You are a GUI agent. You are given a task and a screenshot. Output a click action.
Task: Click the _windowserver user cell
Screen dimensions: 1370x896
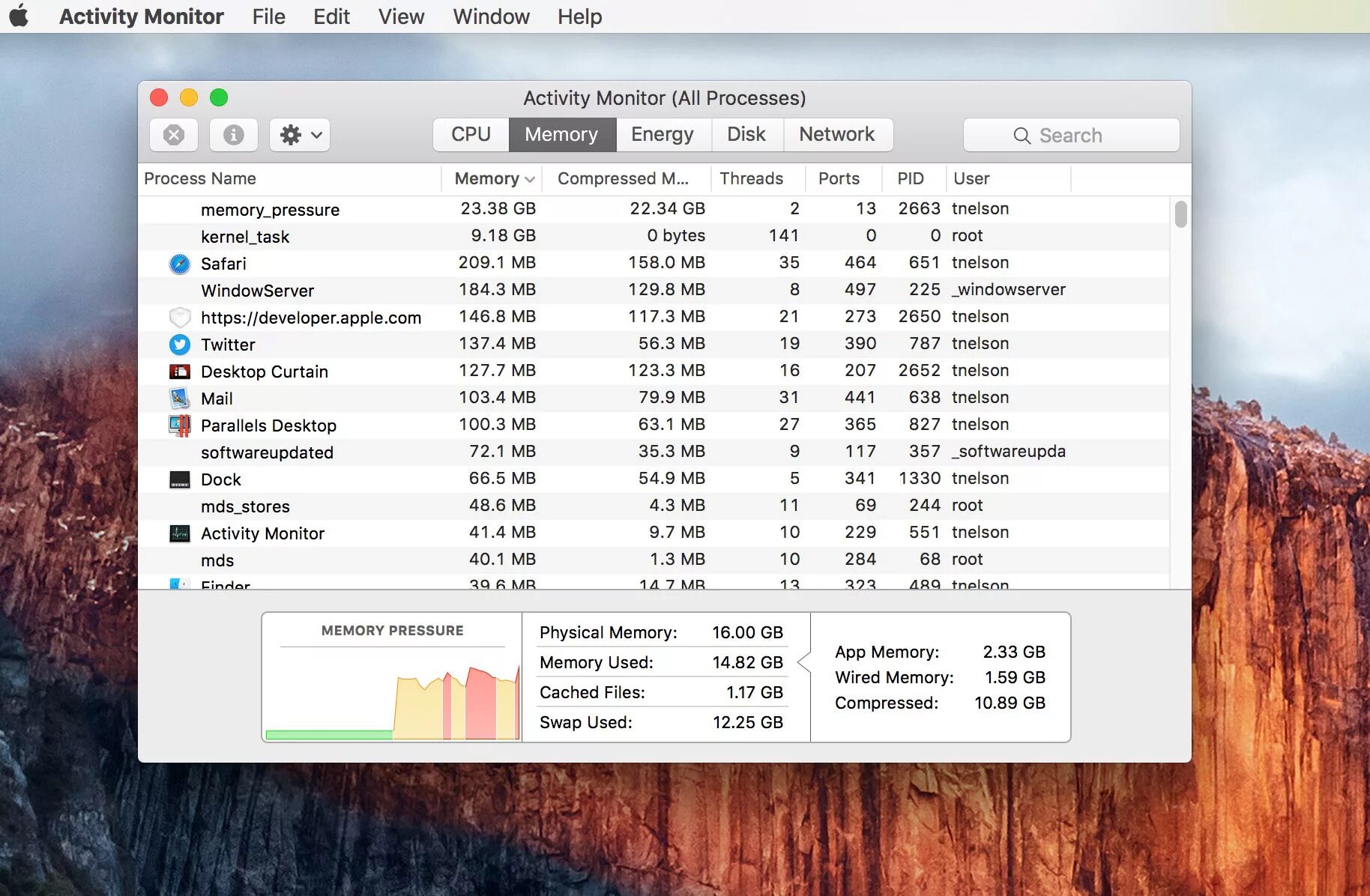(x=1009, y=290)
